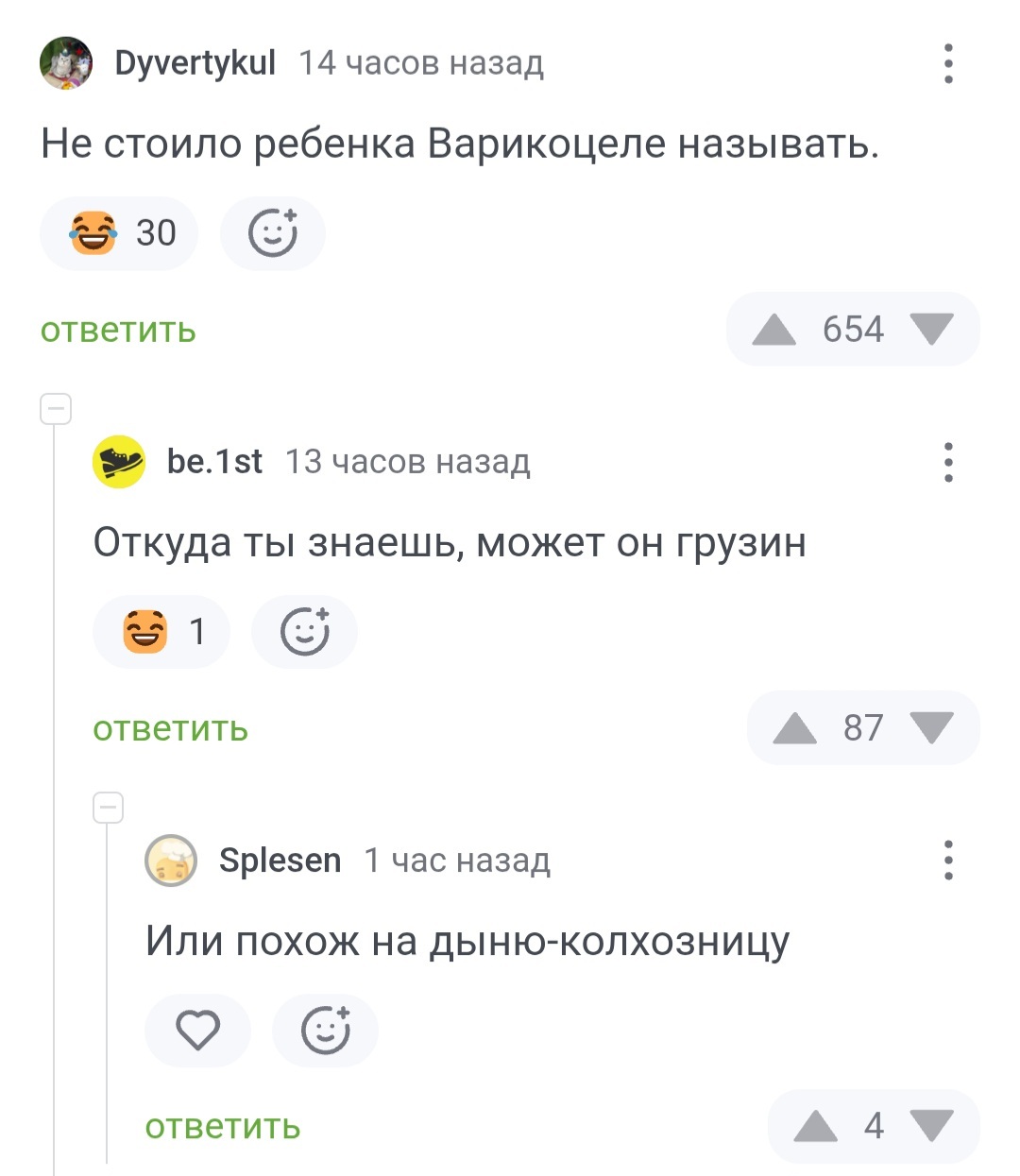Open the be.1st username profile
The image size is (1020, 1176).
tap(214, 462)
